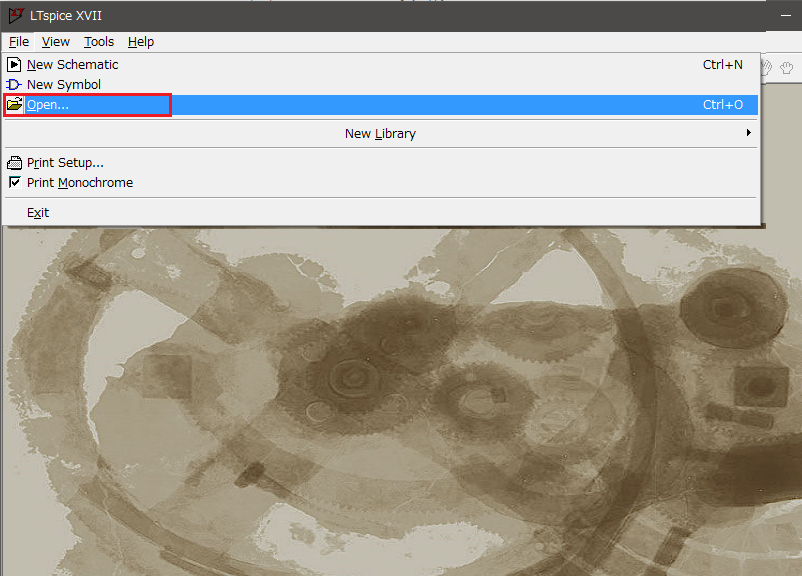Image resolution: width=802 pixels, height=576 pixels.
Task: Click the New Schematic icon
Action: pos(14,64)
